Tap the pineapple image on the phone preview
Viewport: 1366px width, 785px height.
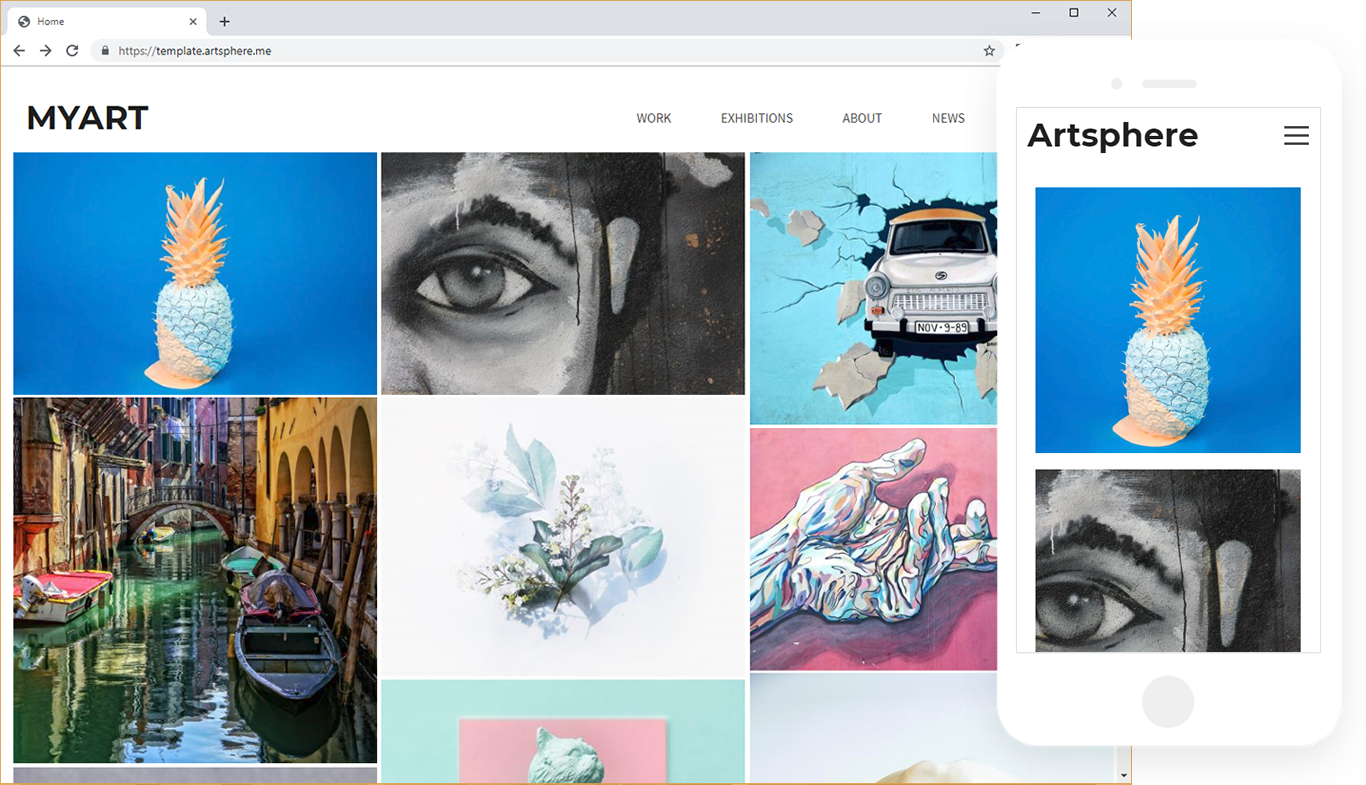[x=1168, y=320]
